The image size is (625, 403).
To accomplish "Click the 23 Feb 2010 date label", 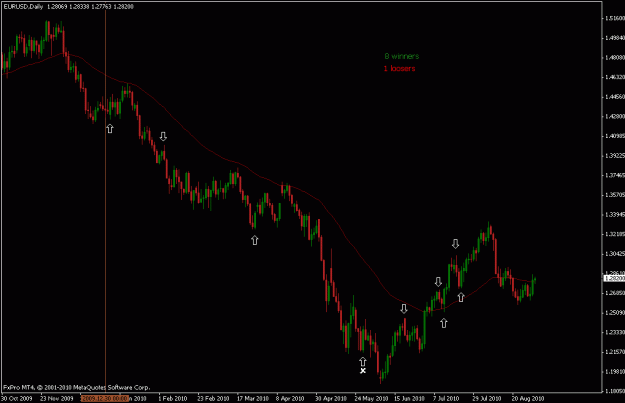I will pyautogui.click(x=213, y=398).
